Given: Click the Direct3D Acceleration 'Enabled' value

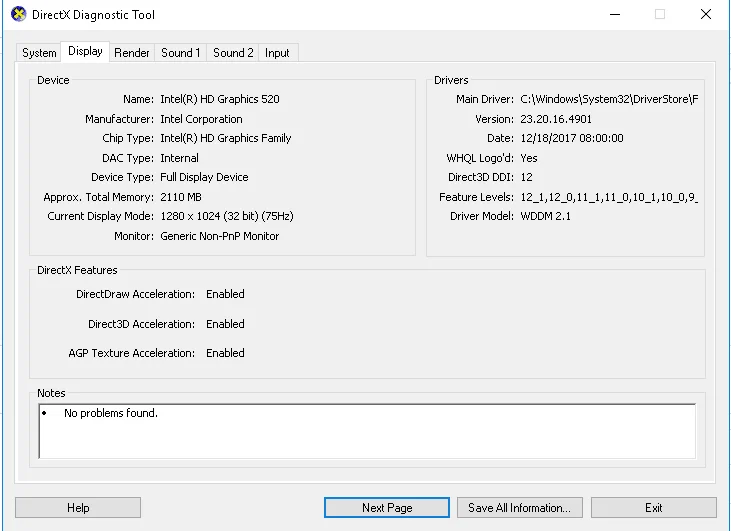Looking at the screenshot, I should (225, 324).
